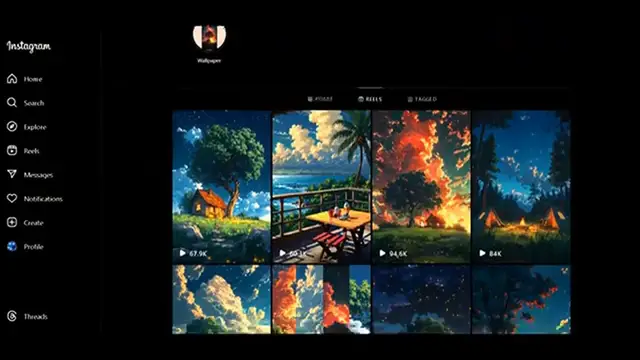The image size is (640, 360).
Task: Open the campsite tents reel with 84K views
Action: click(x=521, y=187)
